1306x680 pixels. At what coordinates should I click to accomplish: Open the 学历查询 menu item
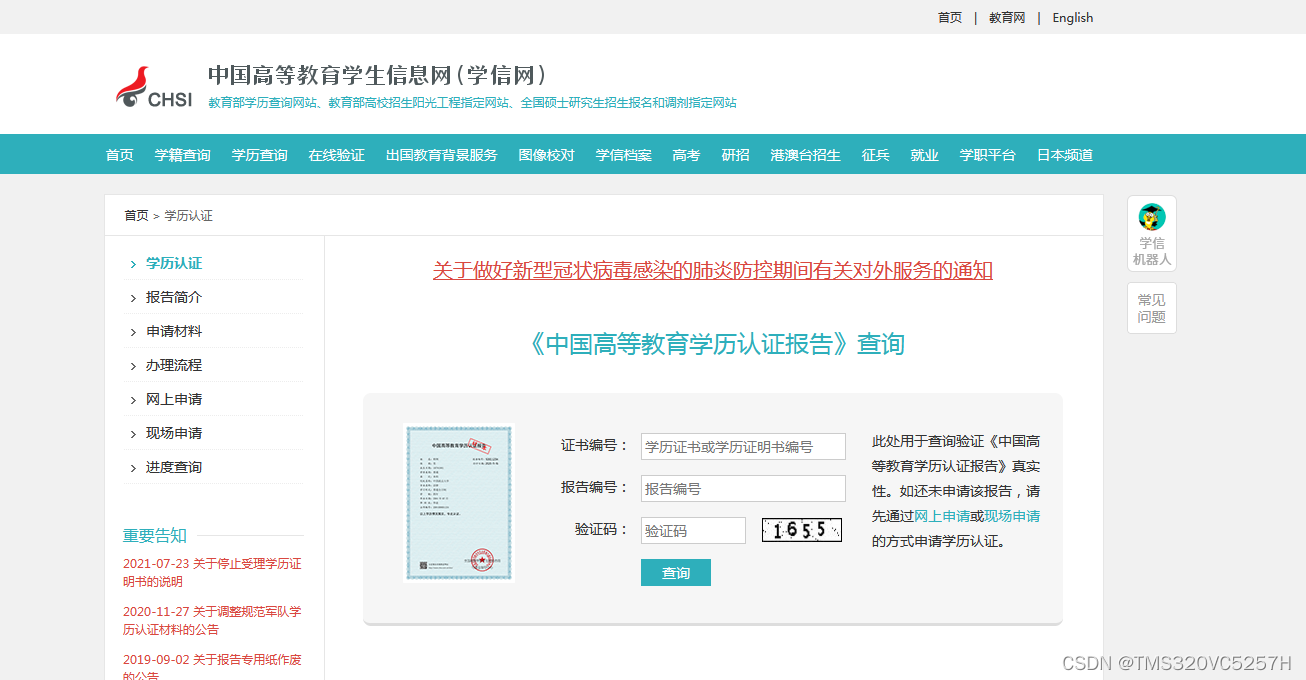pyautogui.click(x=260, y=155)
